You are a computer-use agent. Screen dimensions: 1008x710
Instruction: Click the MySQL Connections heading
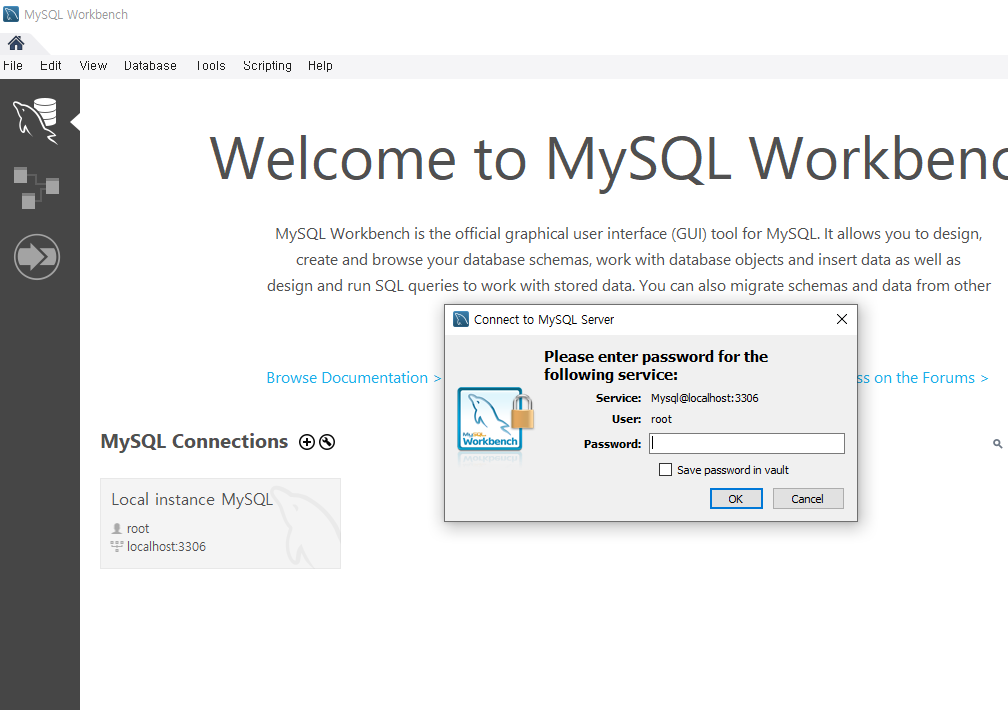click(x=194, y=441)
